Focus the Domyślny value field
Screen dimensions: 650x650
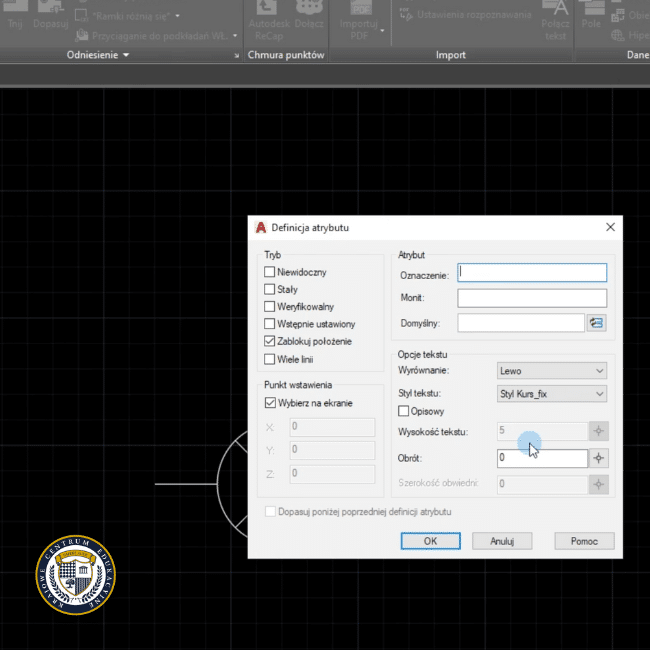click(x=521, y=323)
